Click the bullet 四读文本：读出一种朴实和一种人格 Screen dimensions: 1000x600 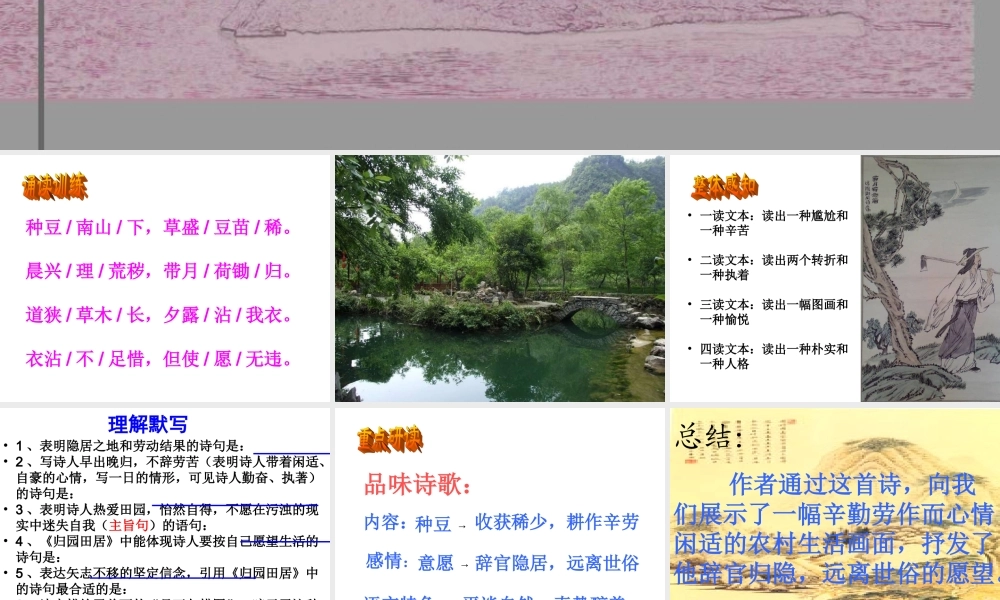[x=768, y=356]
